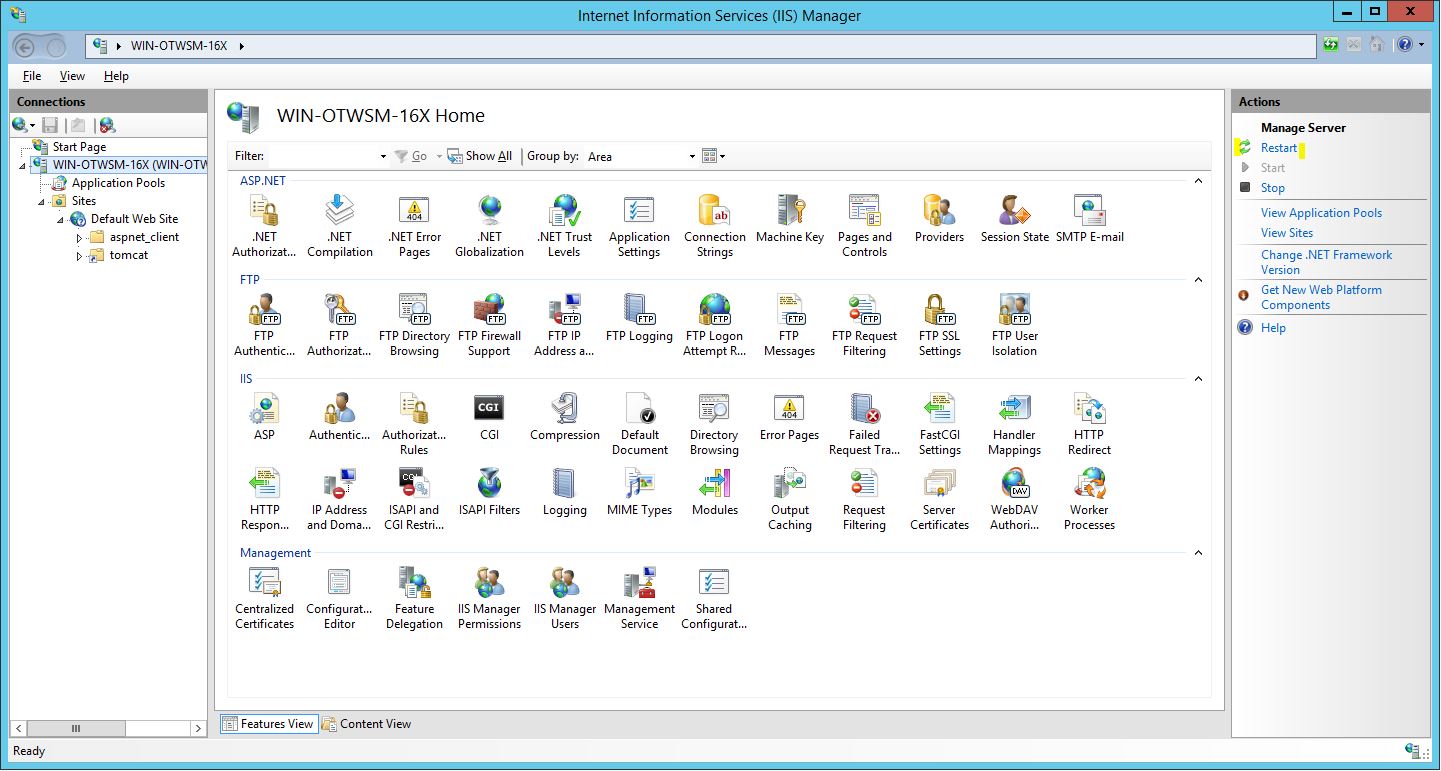Image resolution: width=1441 pixels, height=771 pixels.
Task: Open the View menu
Action: pyautogui.click(x=72, y=76)
